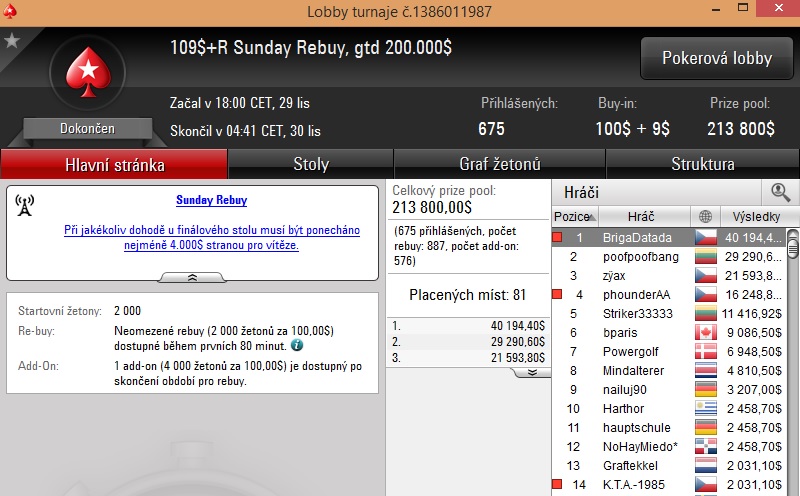Sort by Výsledky column header
Screen dimensions: 800x496
point(759,216)
